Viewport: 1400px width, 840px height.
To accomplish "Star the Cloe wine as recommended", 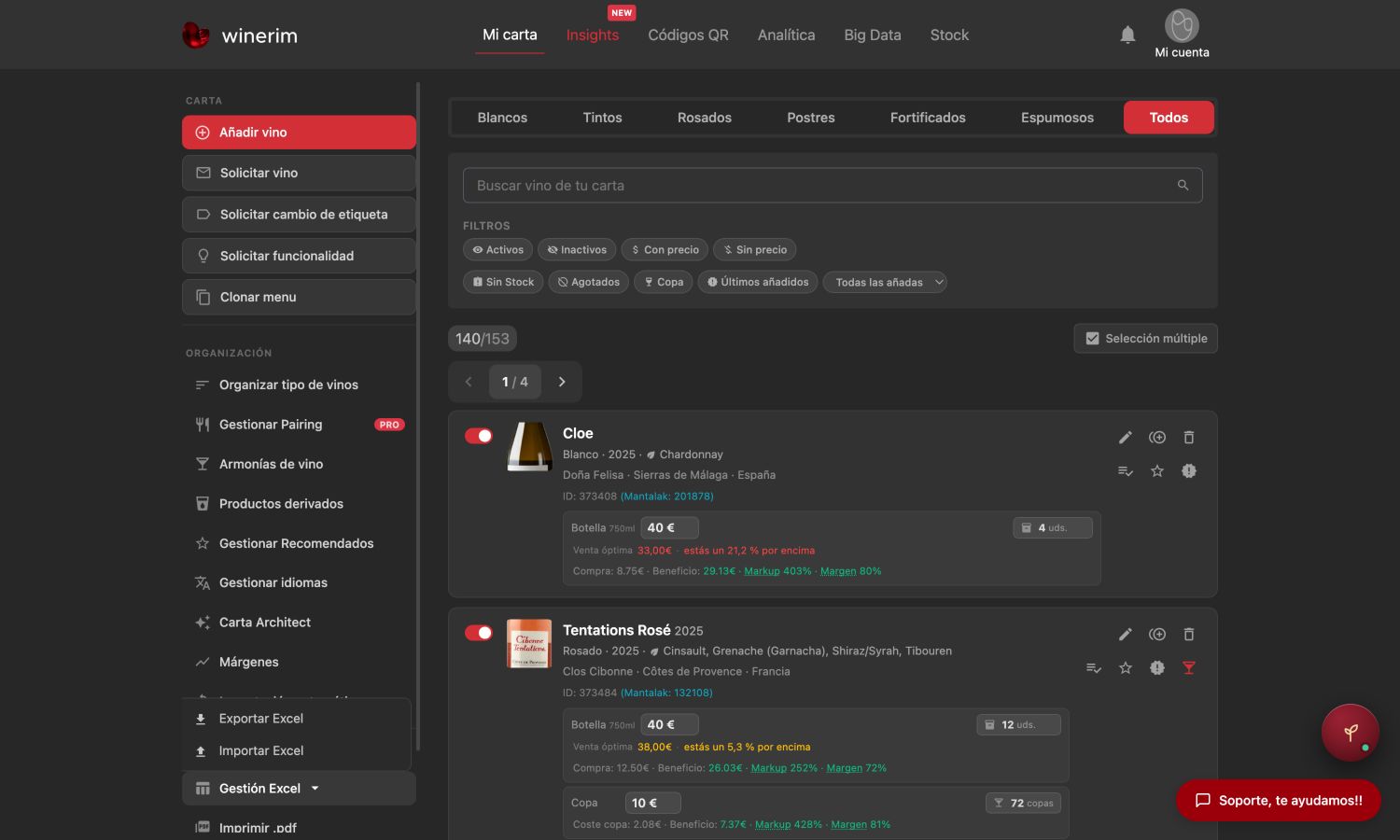I will [x=1157, y=471].
